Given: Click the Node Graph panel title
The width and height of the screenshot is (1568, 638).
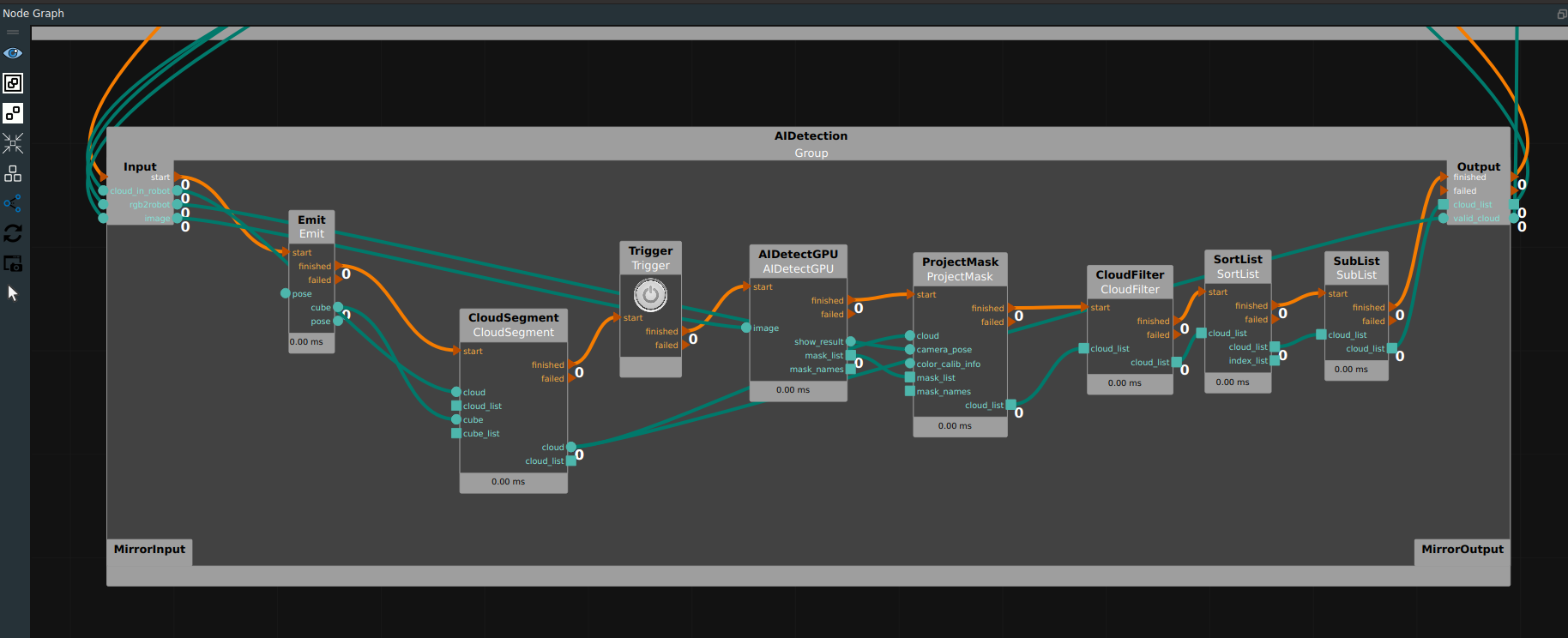Looking at the screenshot, I should (33, 13).
